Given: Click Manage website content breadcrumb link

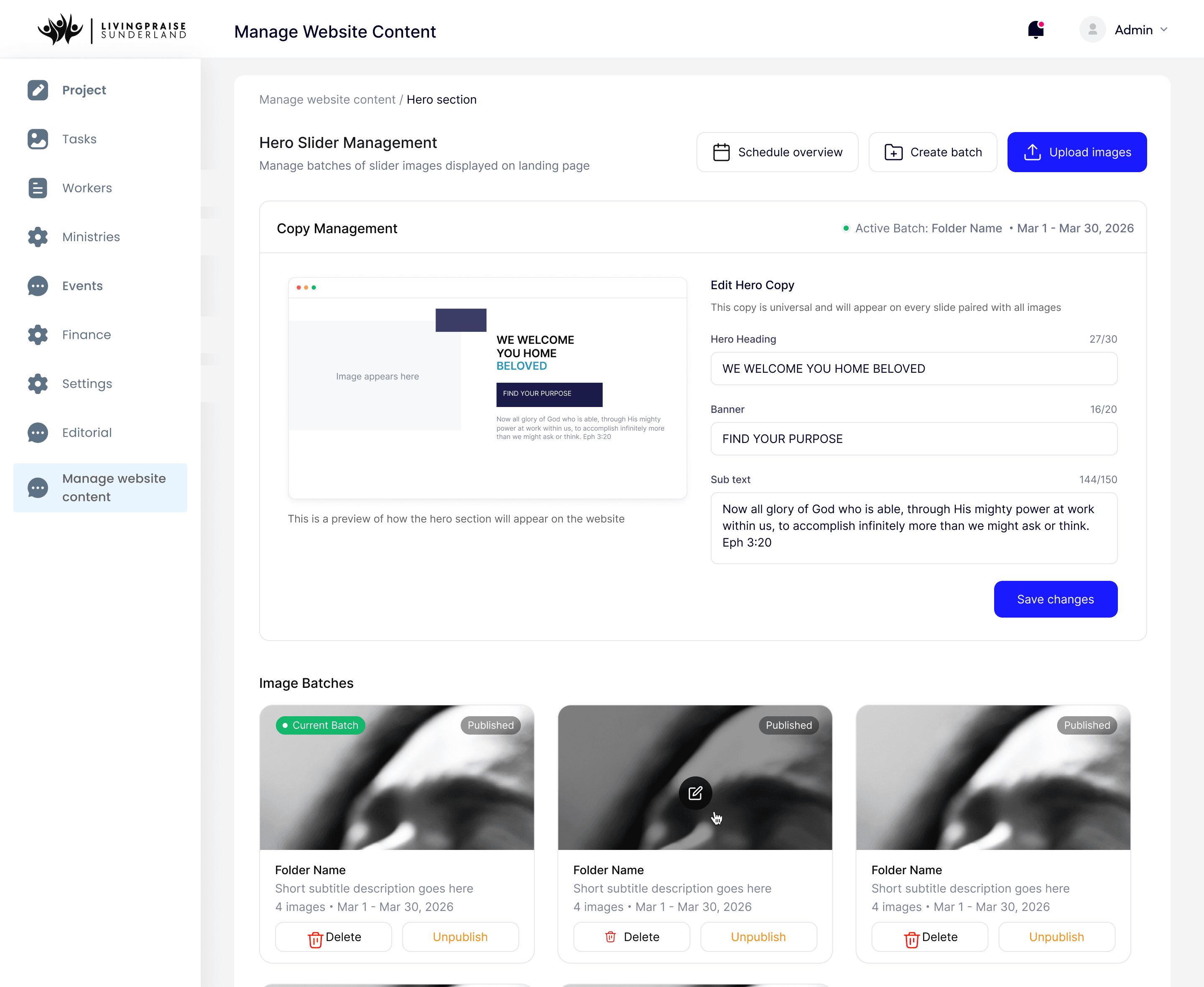Looking at the screenshot, I should pos(327,99).
